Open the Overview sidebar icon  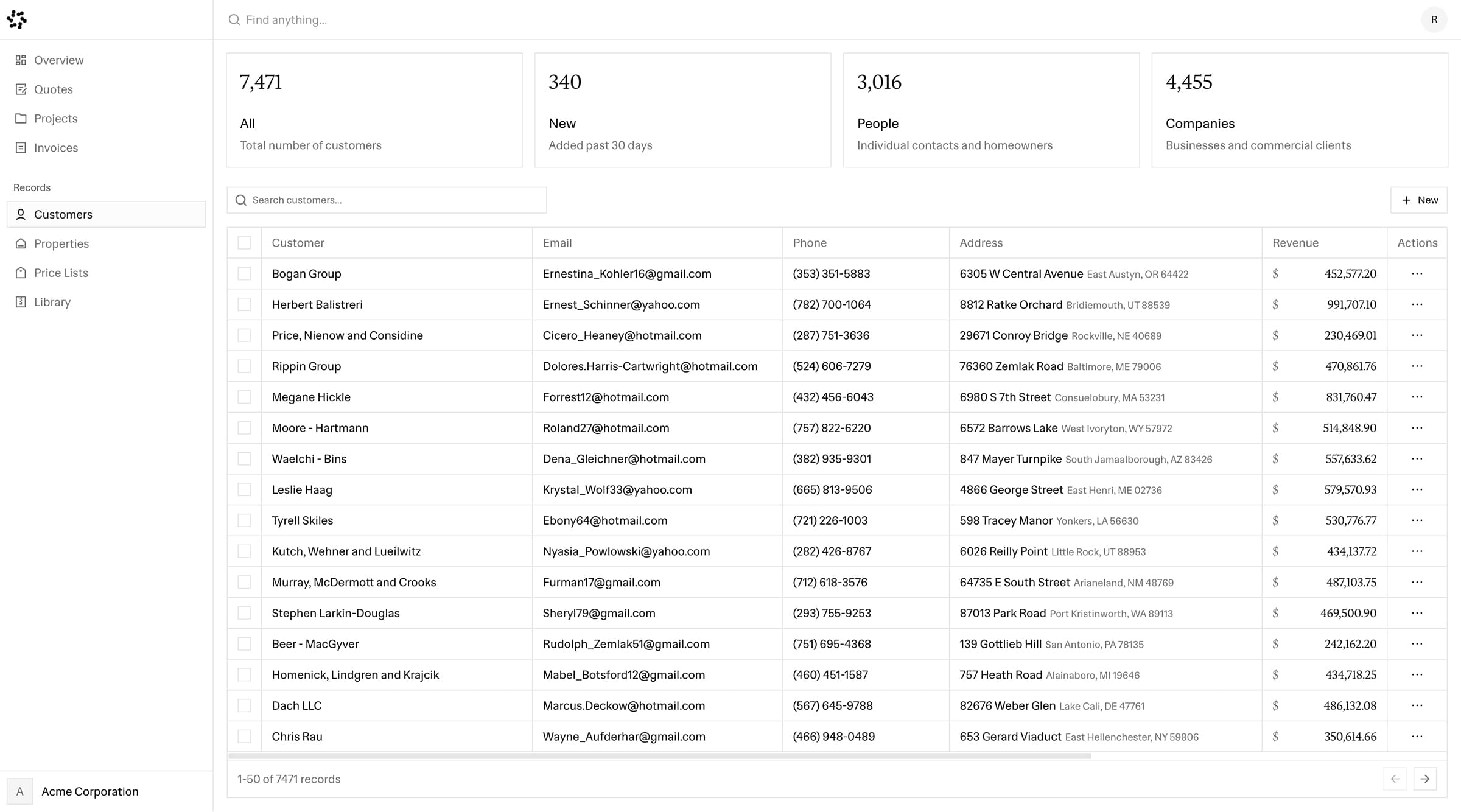point(21,60)
